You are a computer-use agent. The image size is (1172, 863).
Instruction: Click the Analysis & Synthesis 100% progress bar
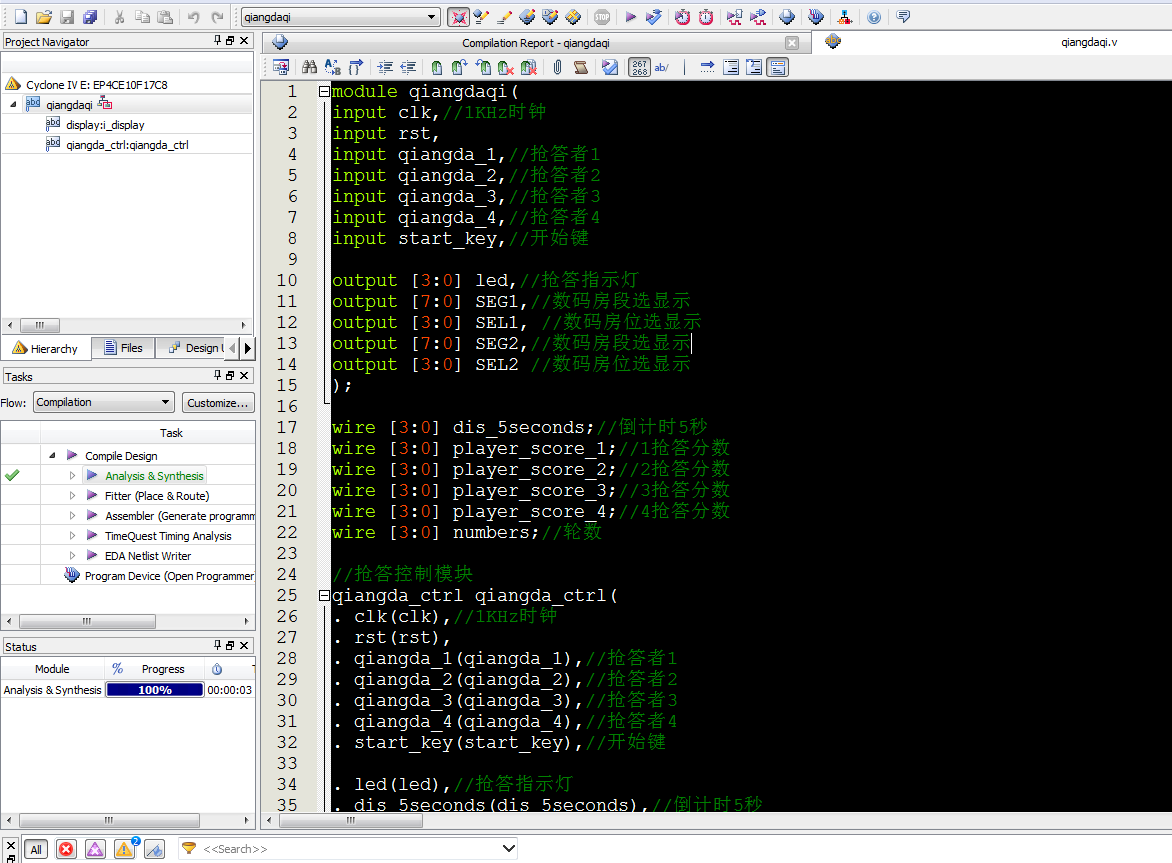click(x=154, y=689)
